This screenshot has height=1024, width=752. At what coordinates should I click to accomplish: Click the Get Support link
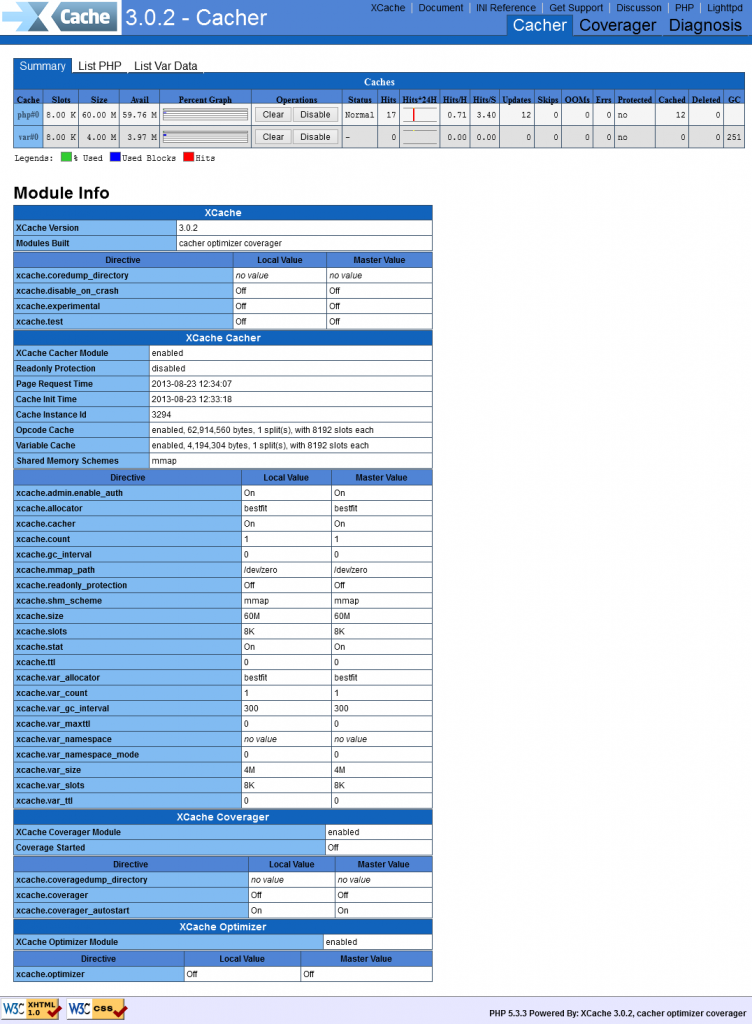pyautogui.click(x=576, y=8)
